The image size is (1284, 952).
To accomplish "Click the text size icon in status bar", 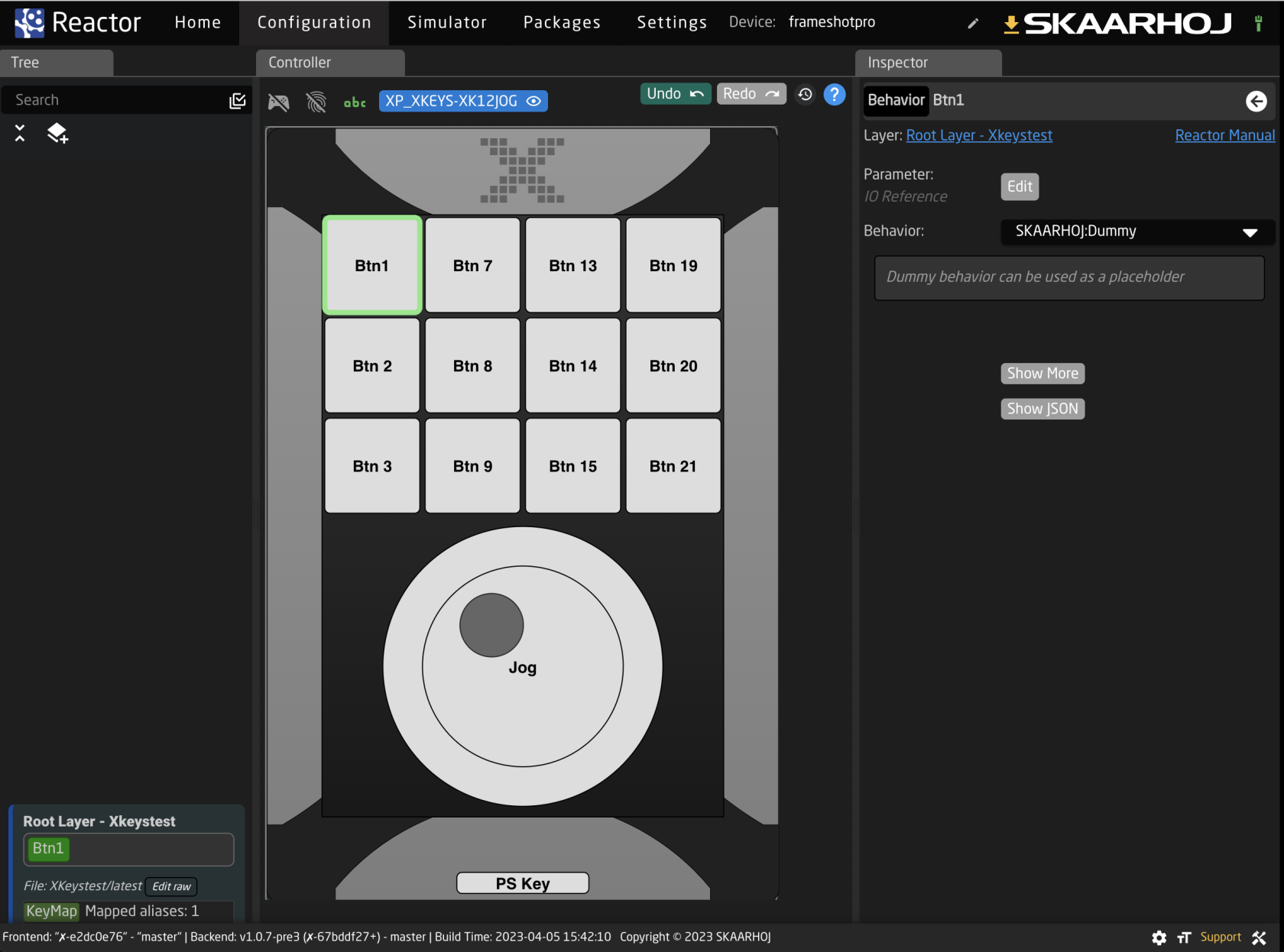I will [1184, 937].
